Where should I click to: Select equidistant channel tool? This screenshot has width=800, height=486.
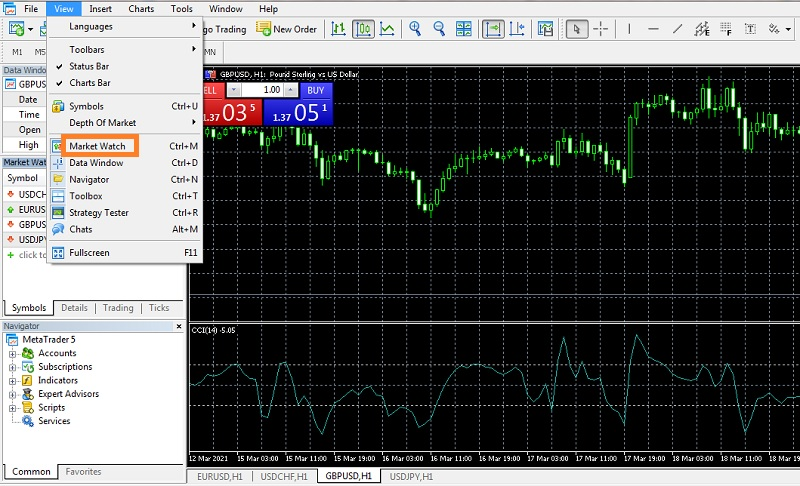point(702,29)
